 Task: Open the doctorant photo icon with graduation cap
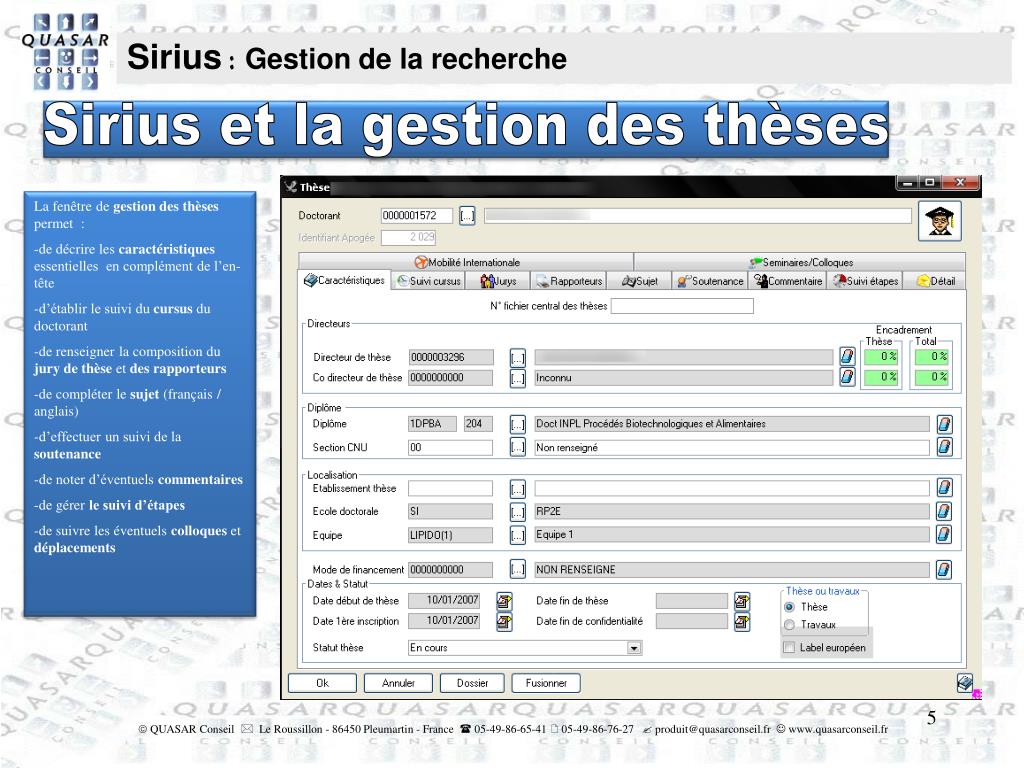point(940,221)
